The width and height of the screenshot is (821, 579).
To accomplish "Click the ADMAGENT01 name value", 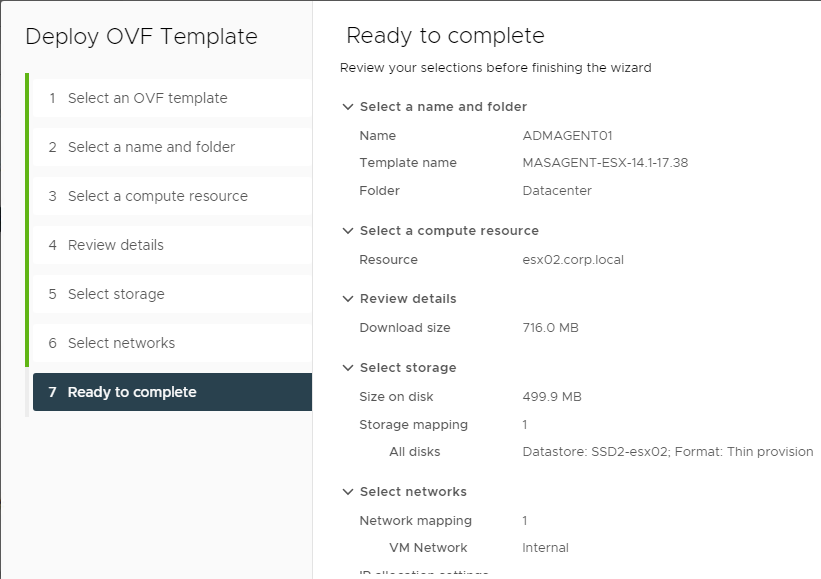I will pyautogui.click(x=567, y=136).
